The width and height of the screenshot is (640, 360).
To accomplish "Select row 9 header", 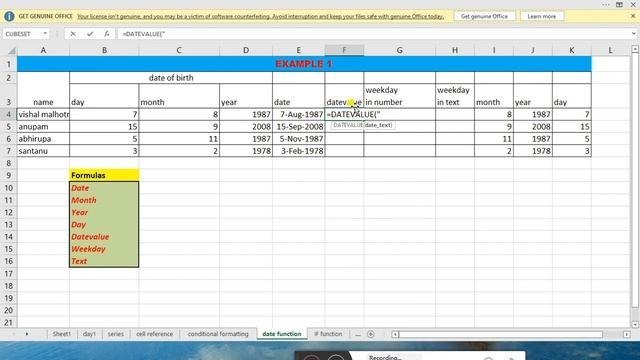I will pos(8,176).
